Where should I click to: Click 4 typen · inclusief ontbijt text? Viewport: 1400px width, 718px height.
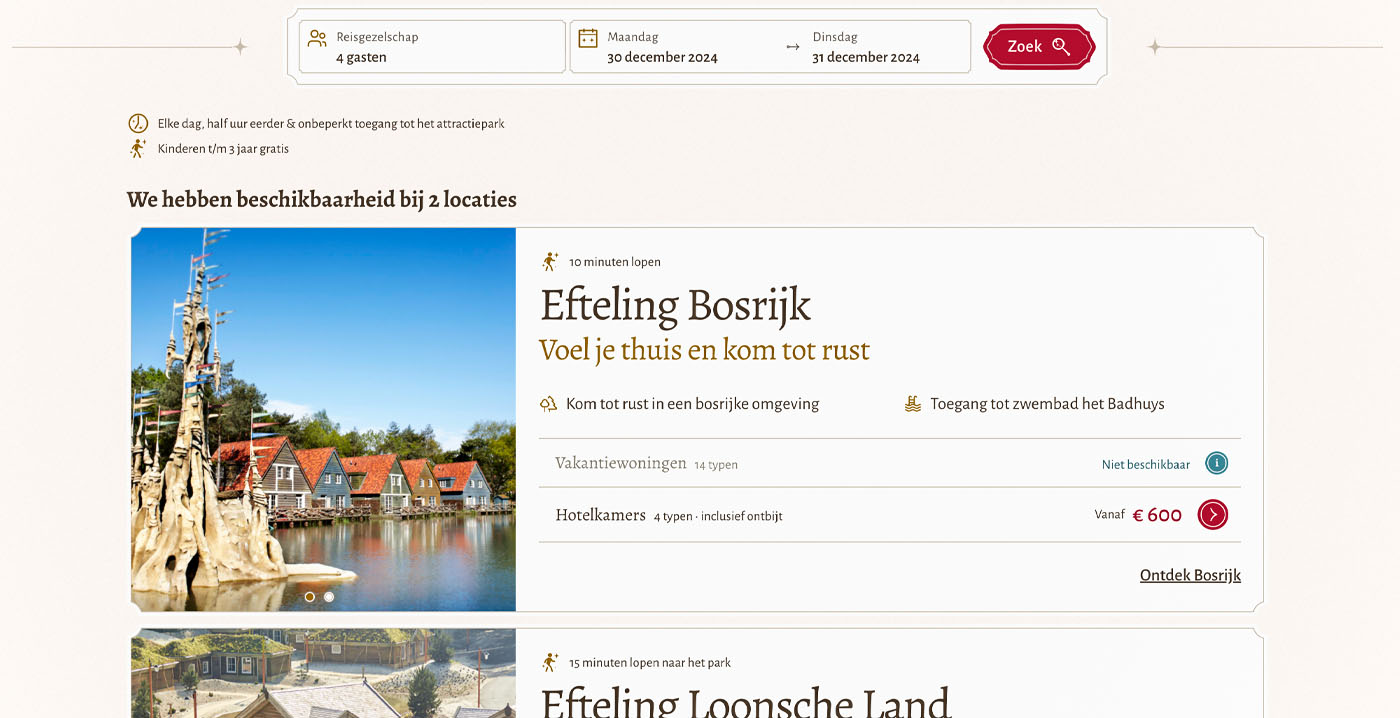tap(718, 517)
